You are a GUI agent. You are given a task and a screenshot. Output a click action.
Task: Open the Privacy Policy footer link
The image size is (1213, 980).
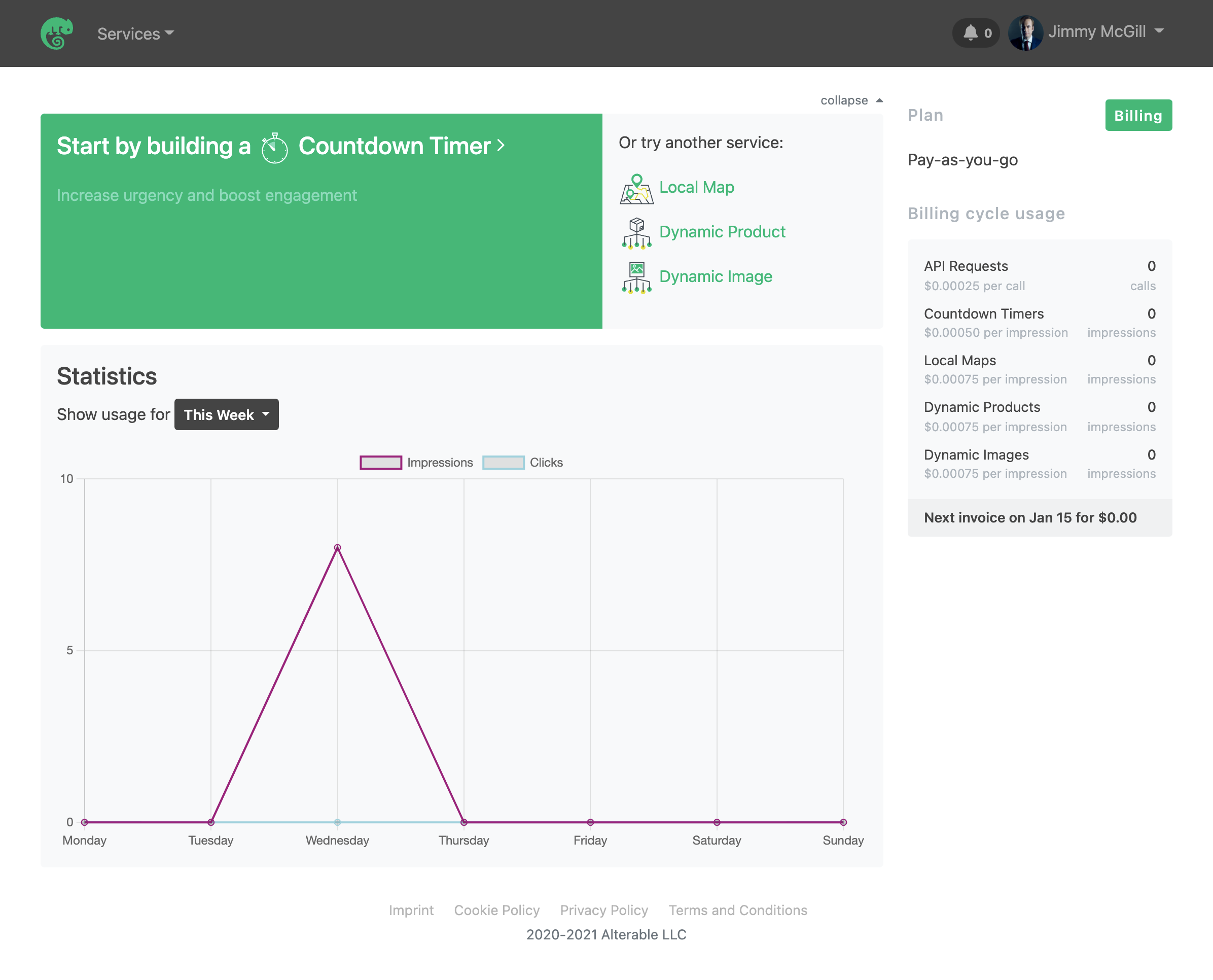pos(604,910)
